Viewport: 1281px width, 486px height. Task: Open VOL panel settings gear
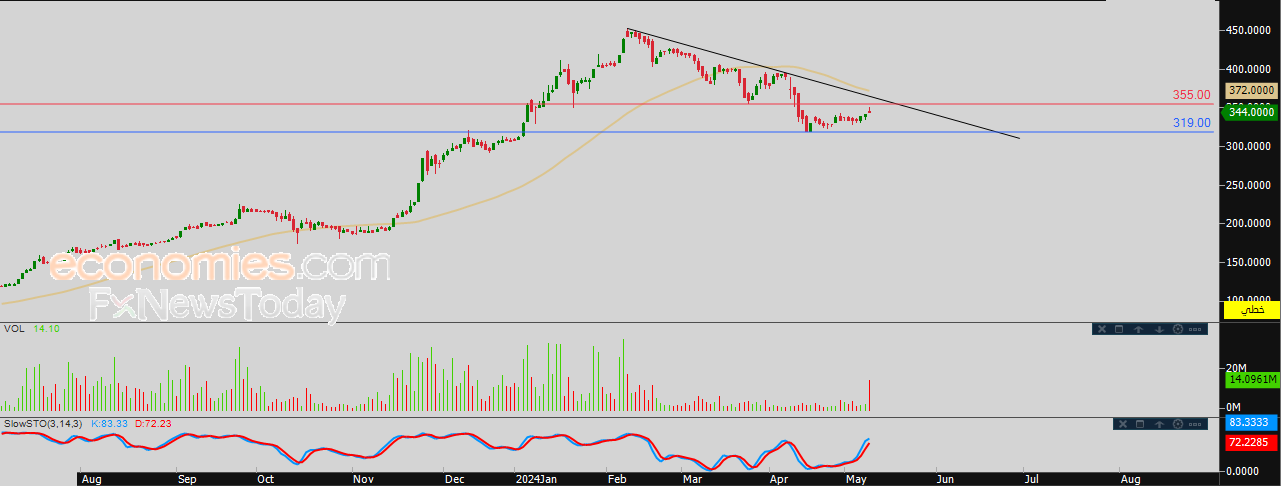click(x=1178, y=329)
